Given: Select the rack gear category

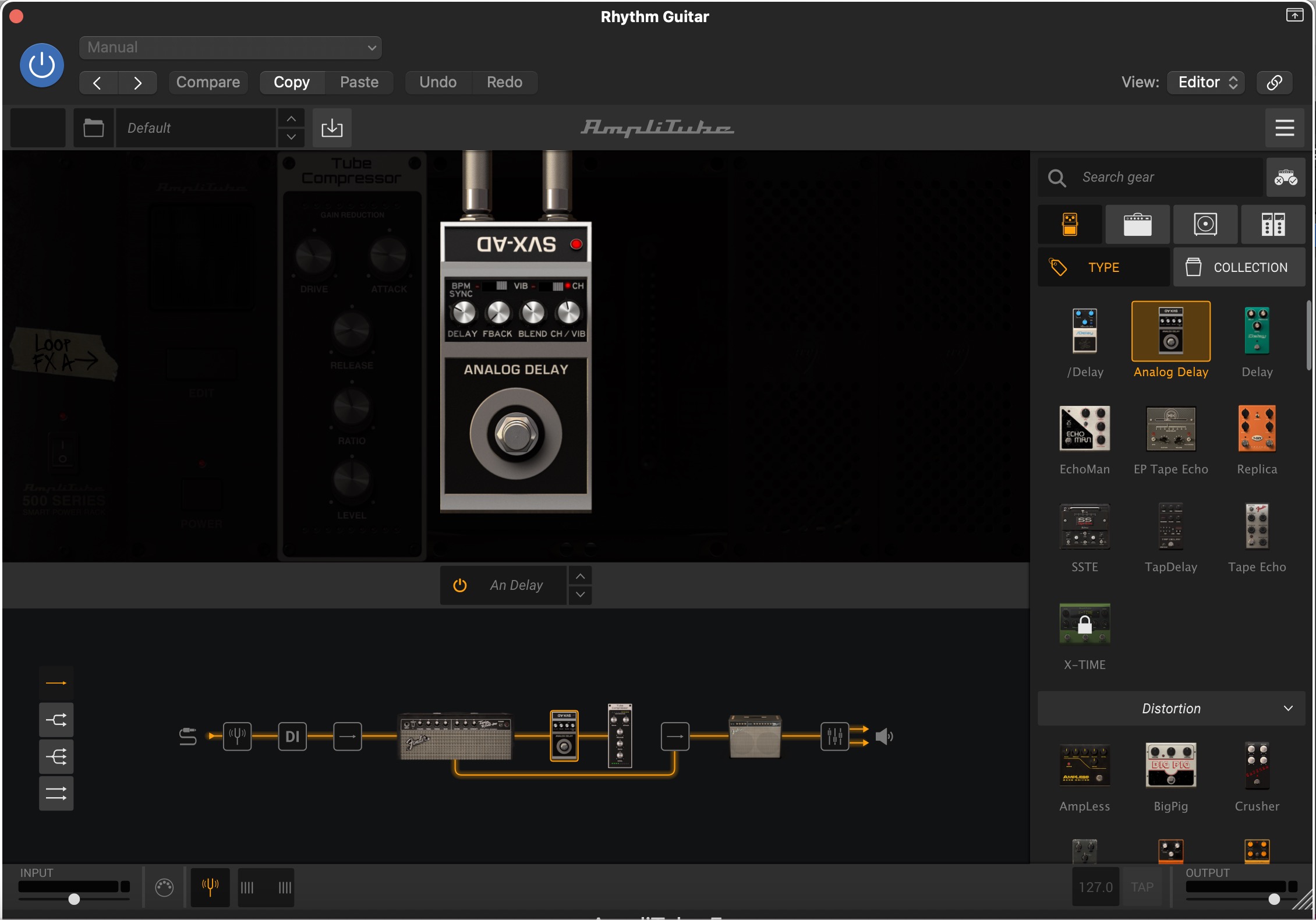Looking at the screenshot, I should point(1273,224).
